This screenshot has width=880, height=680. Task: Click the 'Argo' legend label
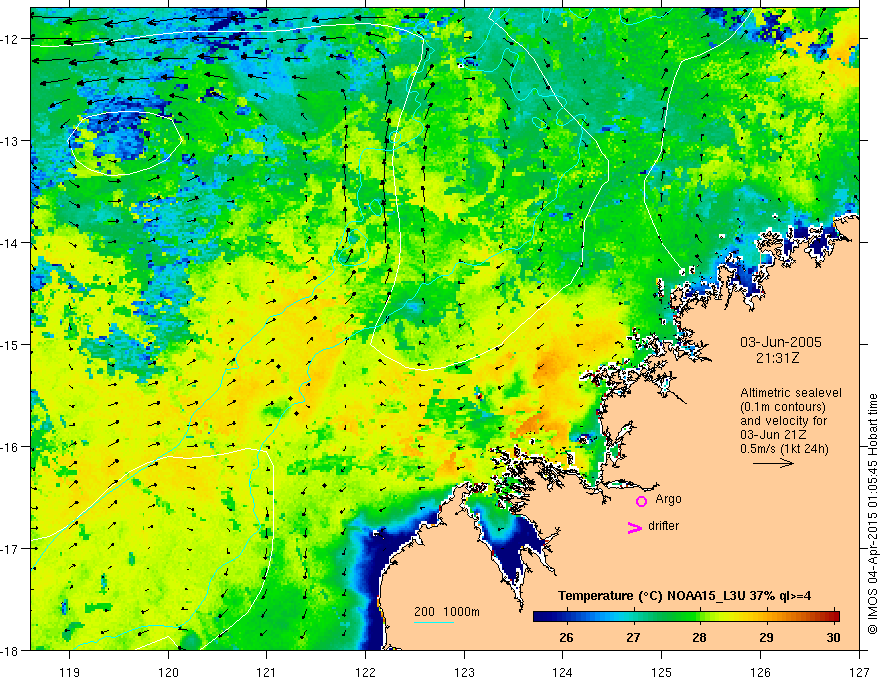[668, 499]
